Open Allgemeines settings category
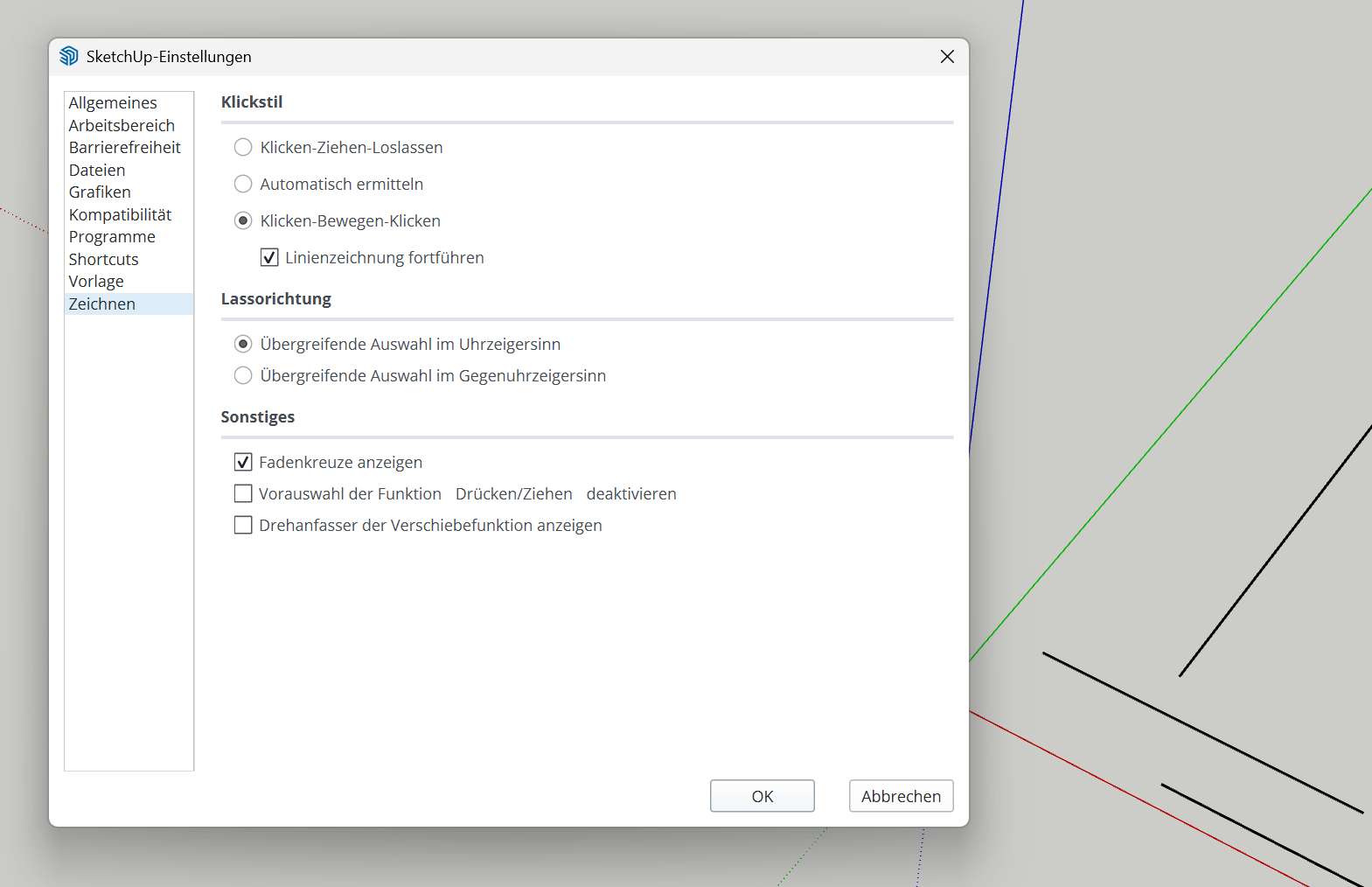The width and height of the screenshot is (1372, 887). [113, 103]
